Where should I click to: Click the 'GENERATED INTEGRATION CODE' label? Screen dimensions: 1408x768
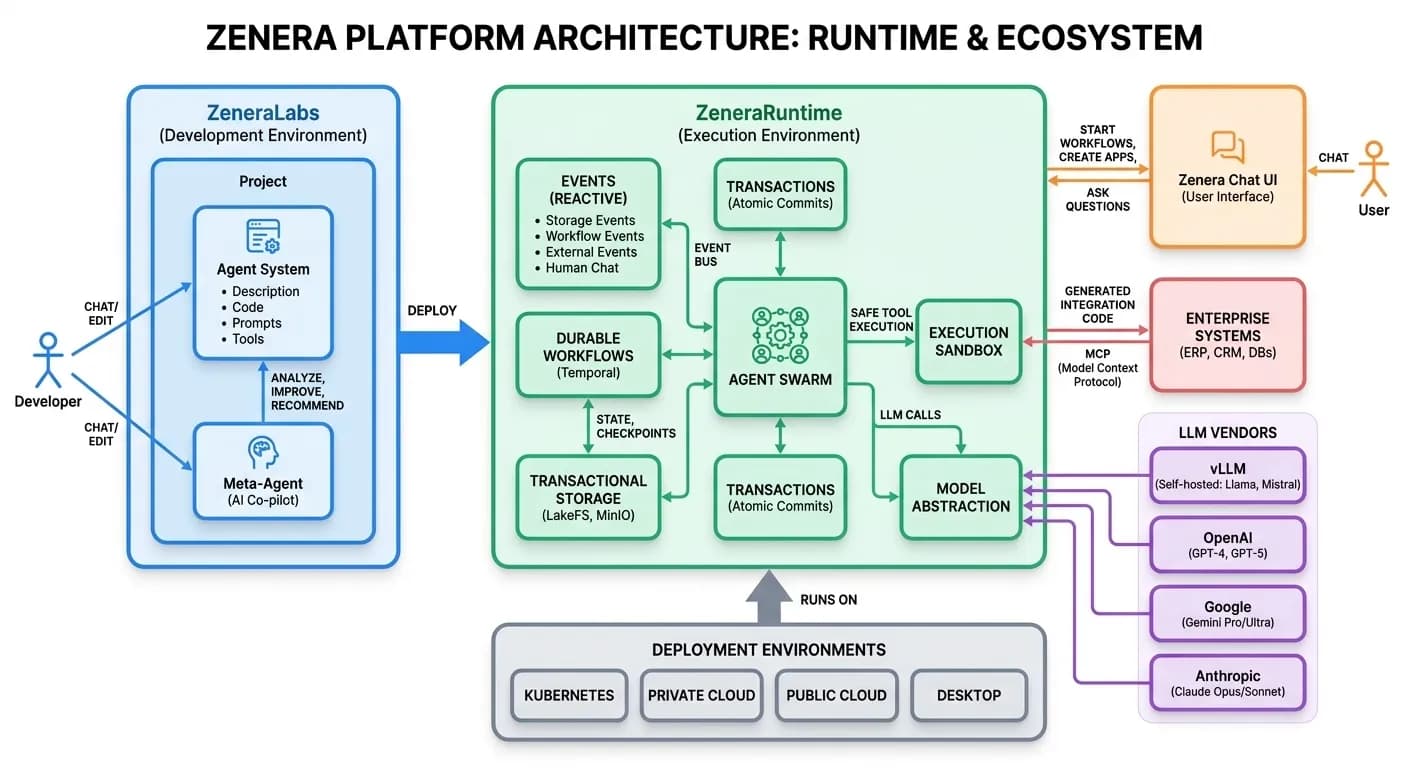click(1097, 305)
